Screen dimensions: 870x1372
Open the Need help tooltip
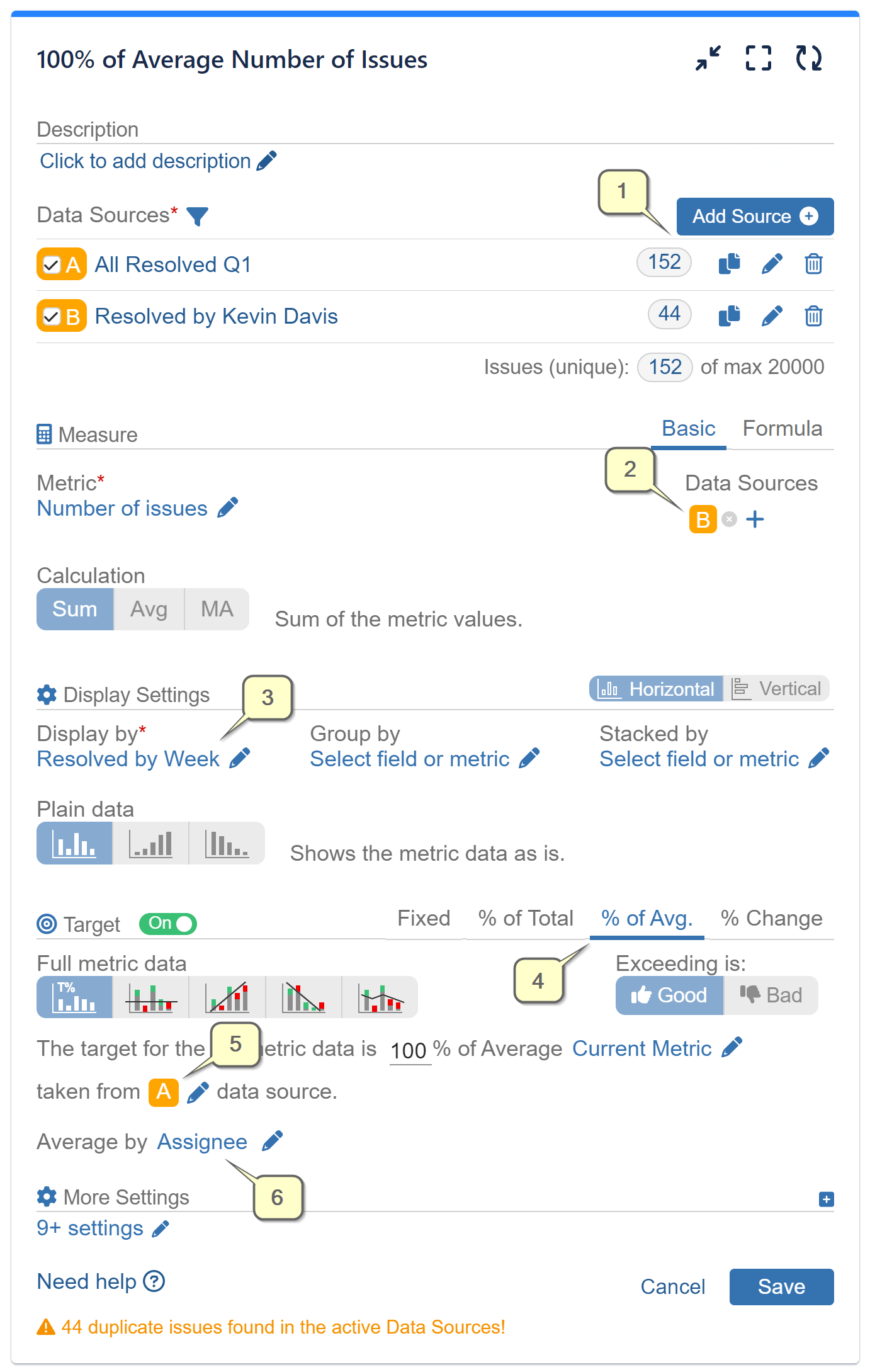point(154,1282)
